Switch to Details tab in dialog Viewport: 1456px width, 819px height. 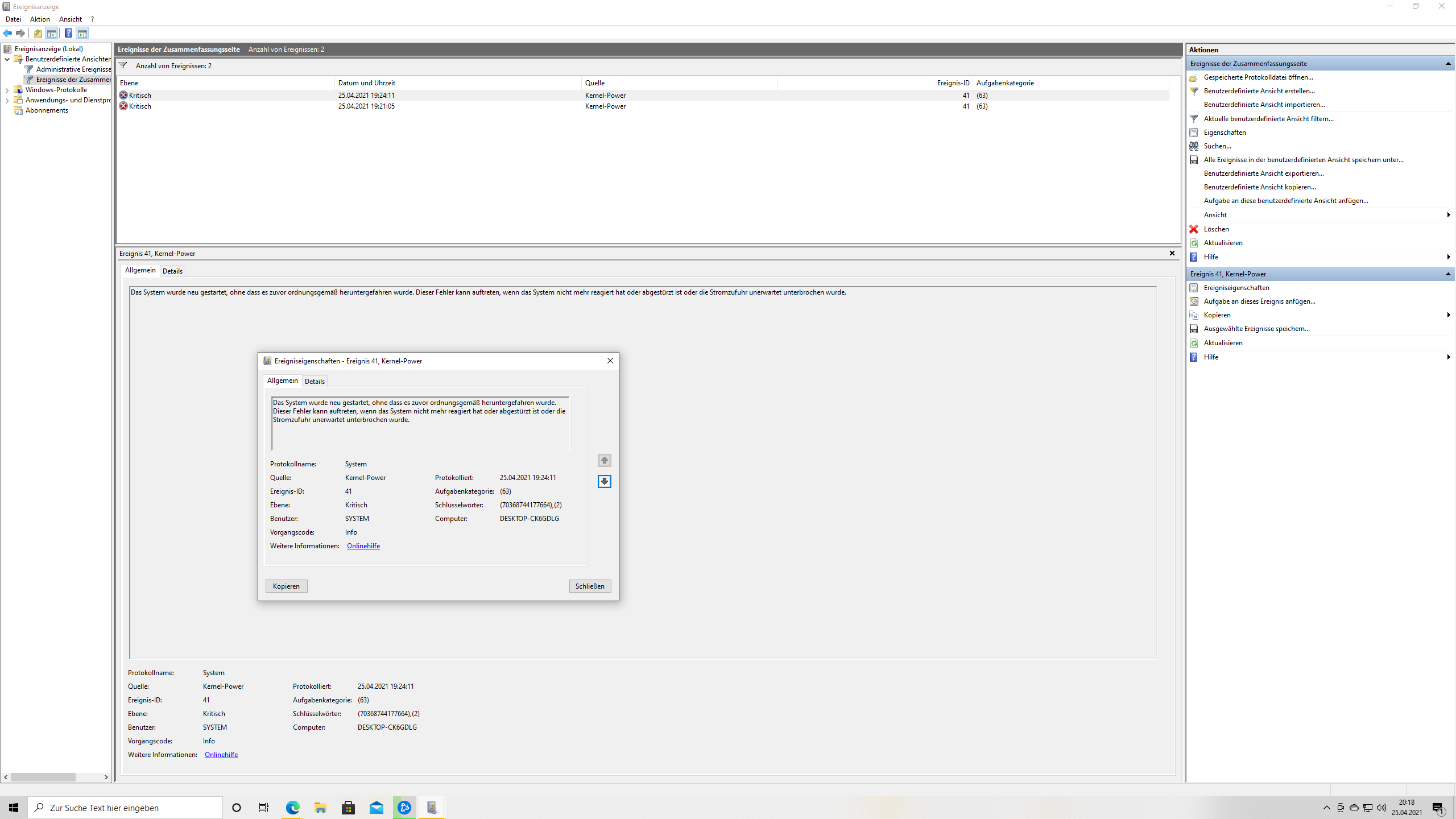point(315,382)
